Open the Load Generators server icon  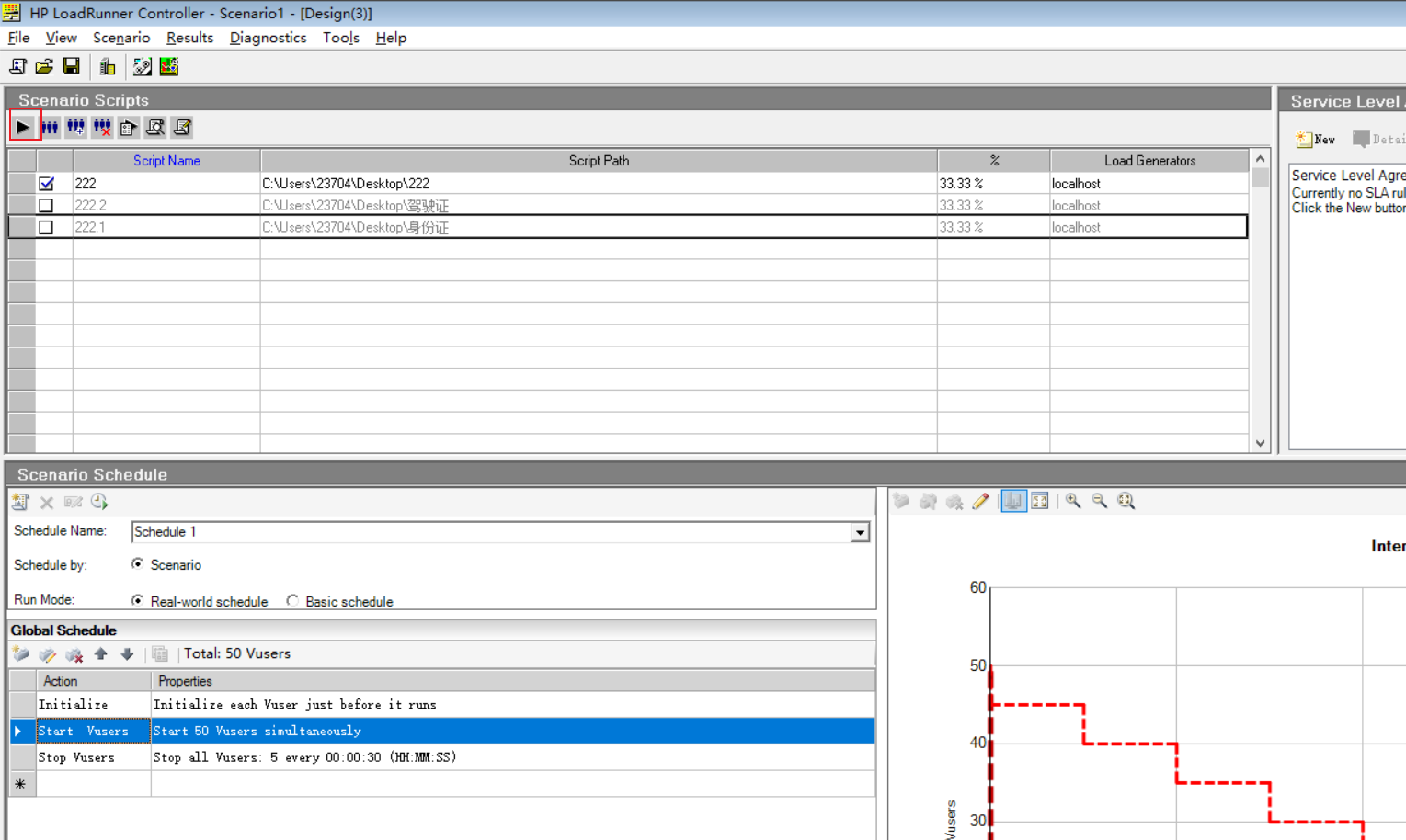[108, 66]
